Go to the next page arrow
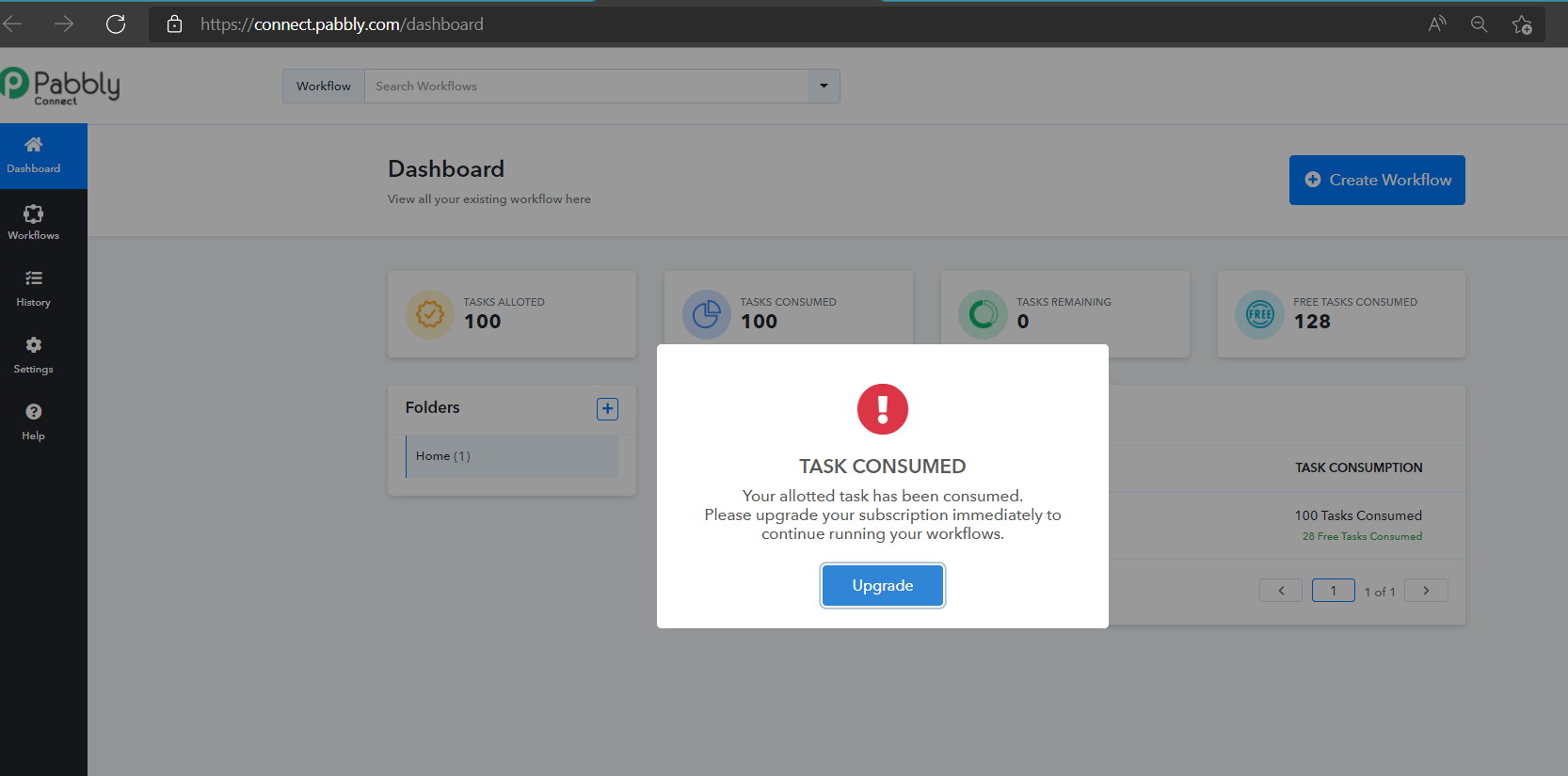Screen dimensions: 1568x776 1426,591
